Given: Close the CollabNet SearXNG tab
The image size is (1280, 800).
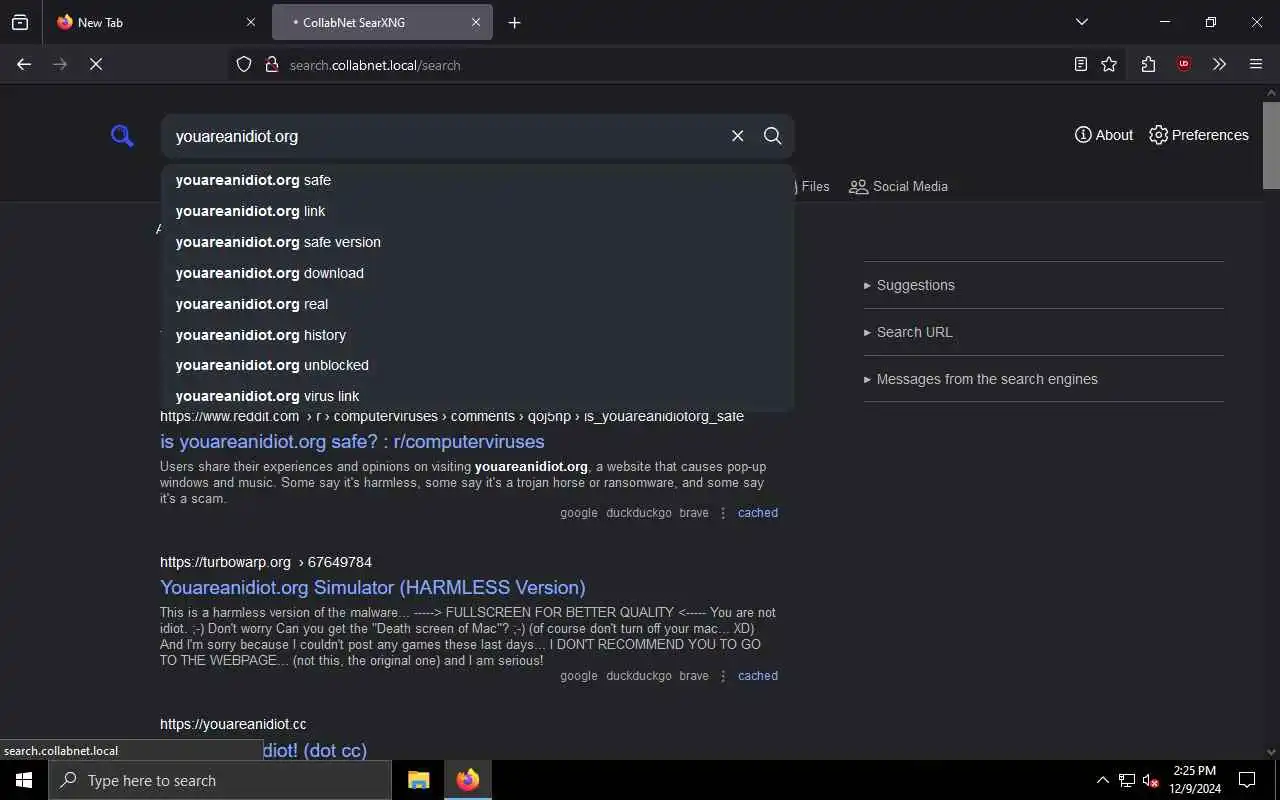Looking at the screenshot, I should click(x=476, y=22).
